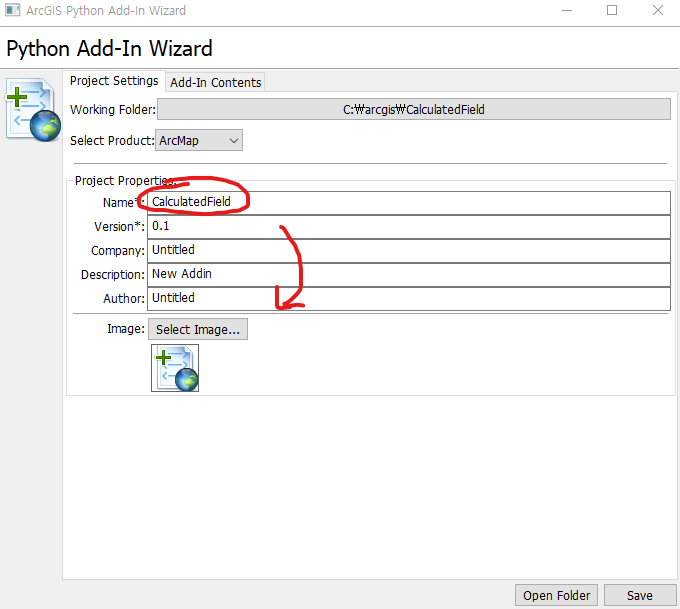
Task: Expand the Select Product dropdown
Action: [199, 141]
